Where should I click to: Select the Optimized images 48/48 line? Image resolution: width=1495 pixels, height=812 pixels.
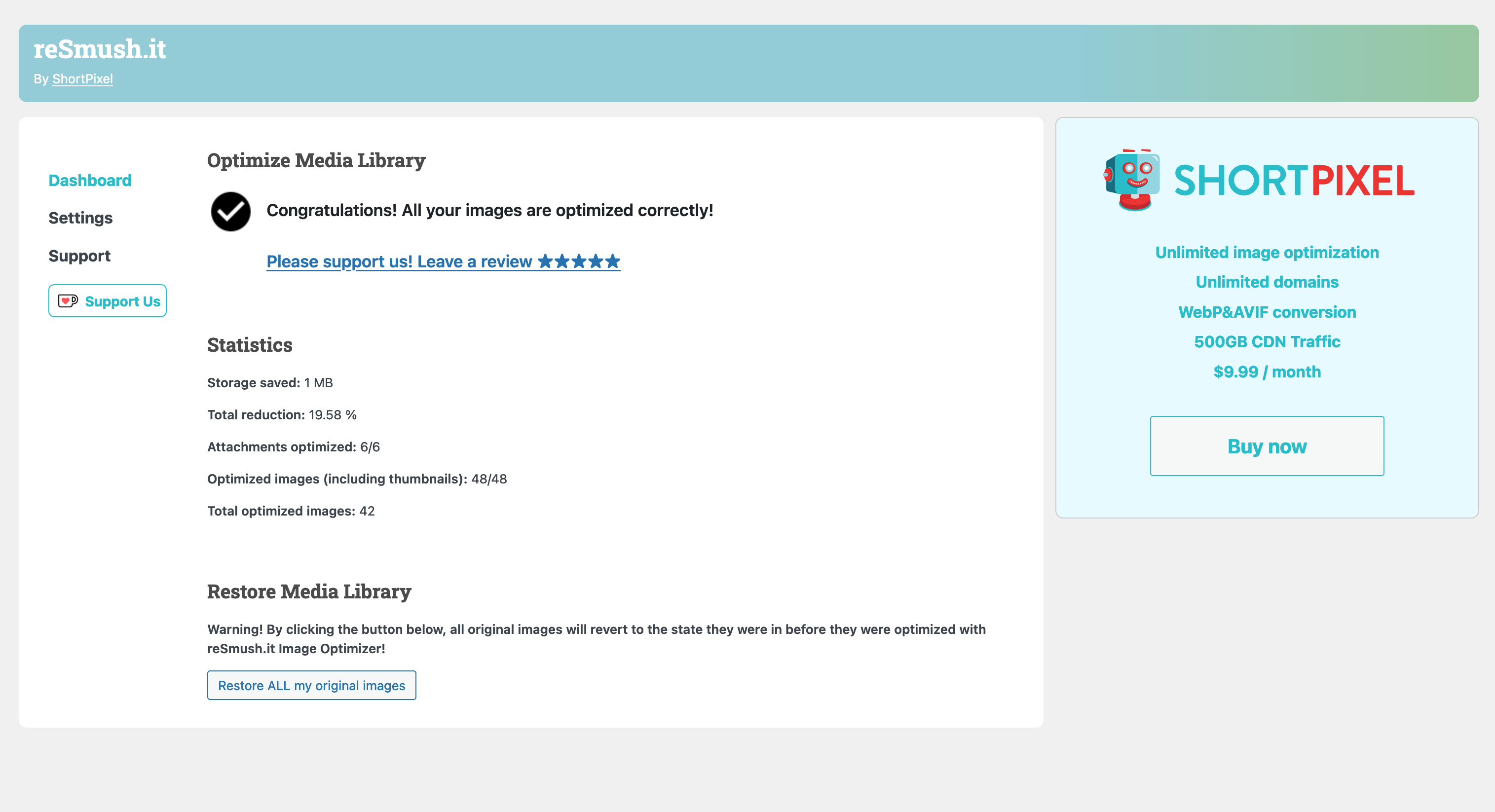click(357, 479)
